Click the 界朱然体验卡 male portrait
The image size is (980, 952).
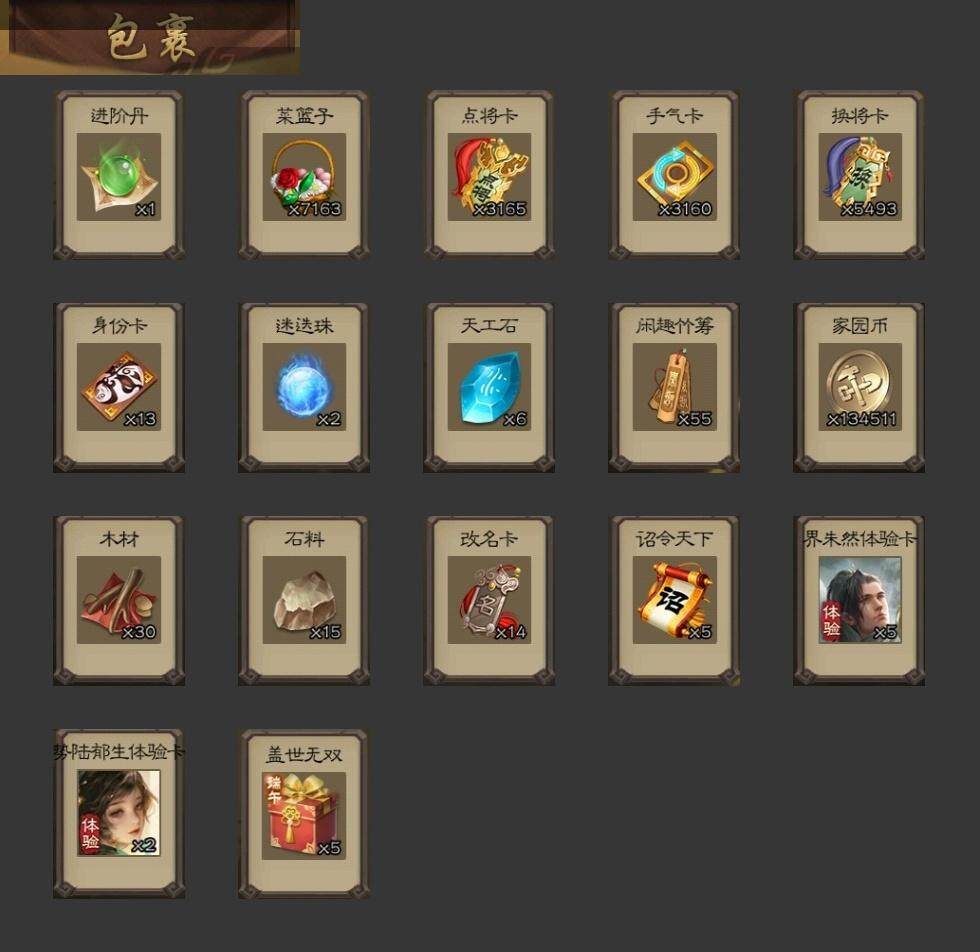[860, 600]
